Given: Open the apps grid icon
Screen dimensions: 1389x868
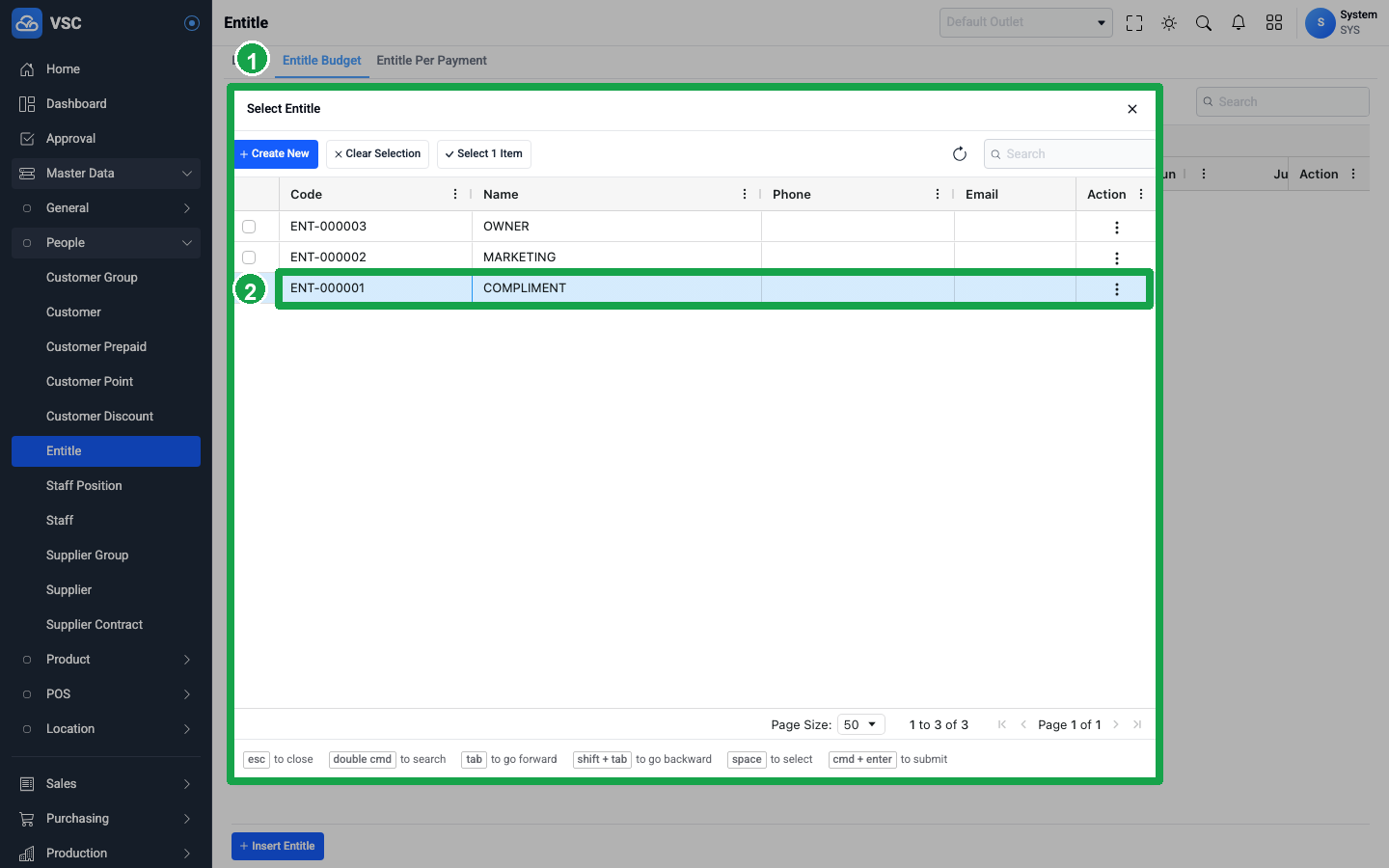Looking at the screenshot, I should coord(1274,23).
